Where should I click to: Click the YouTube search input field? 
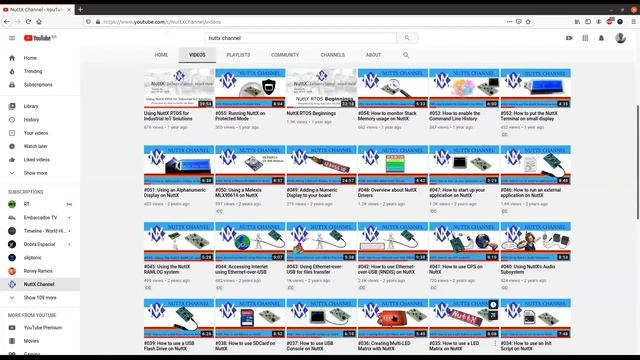(x=300, y=38)
